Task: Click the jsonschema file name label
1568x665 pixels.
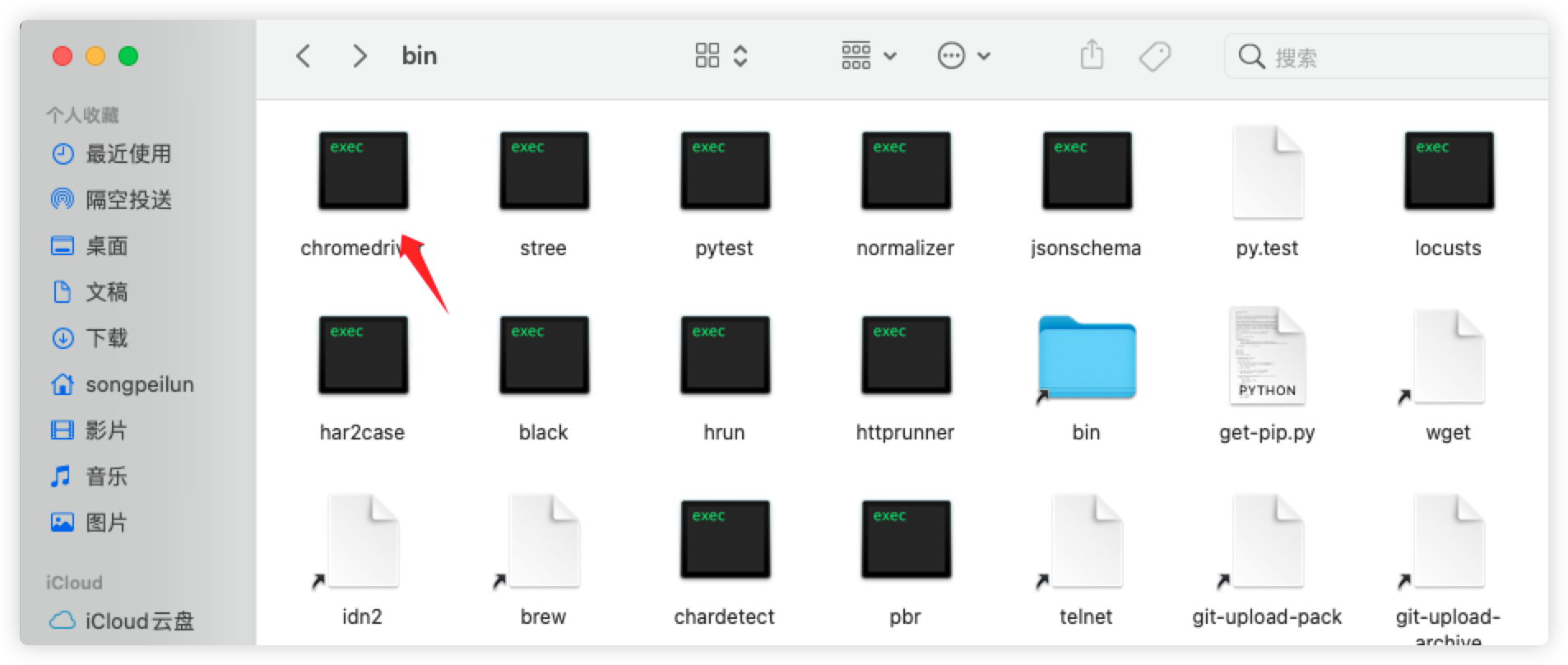Action: [x=1086, y=248]
